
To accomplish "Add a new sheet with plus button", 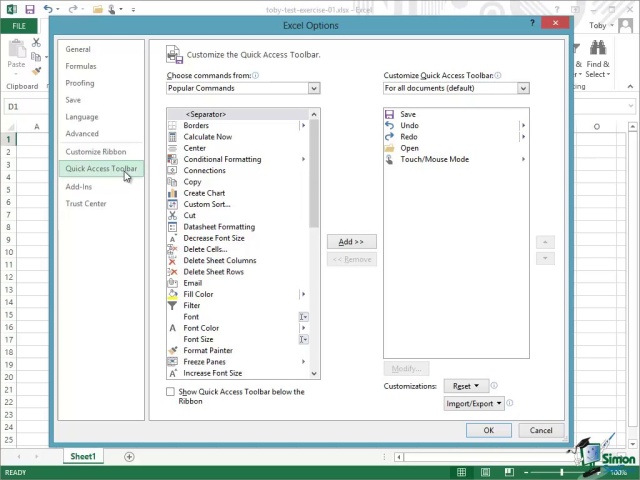I will (129, 457).
